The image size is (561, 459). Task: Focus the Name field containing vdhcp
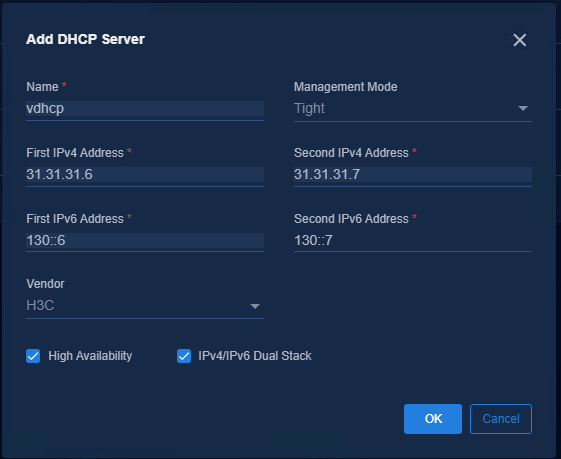click(x=145, y=108)
